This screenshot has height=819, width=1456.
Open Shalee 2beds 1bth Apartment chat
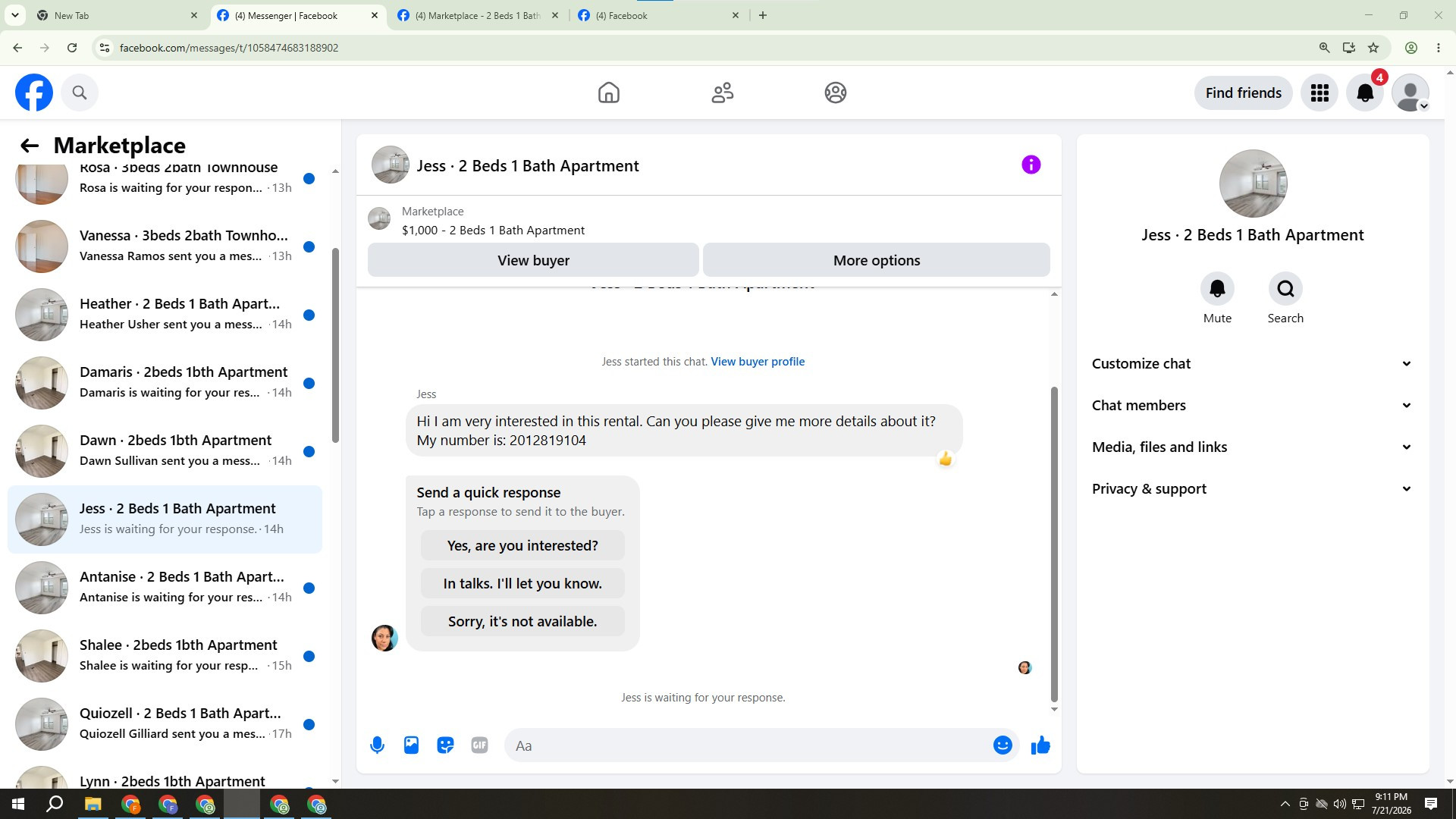tap(165, 656)
